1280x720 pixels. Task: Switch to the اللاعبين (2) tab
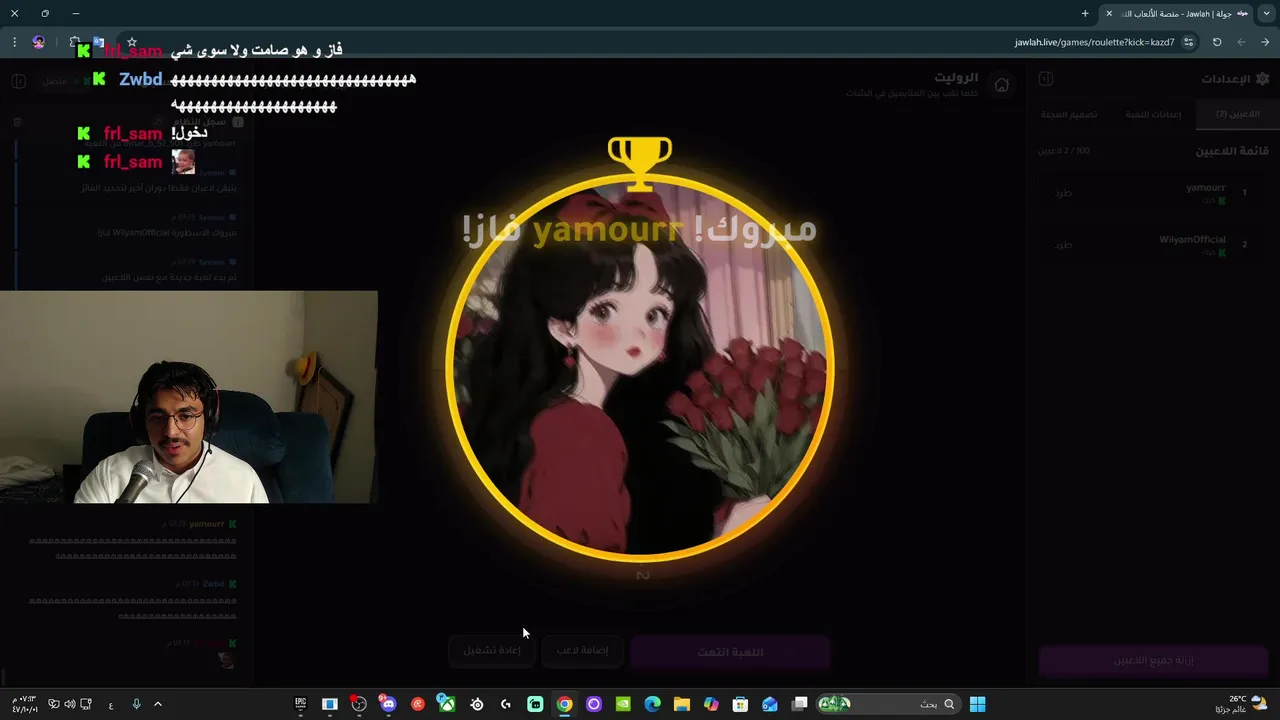point(1237,114)
